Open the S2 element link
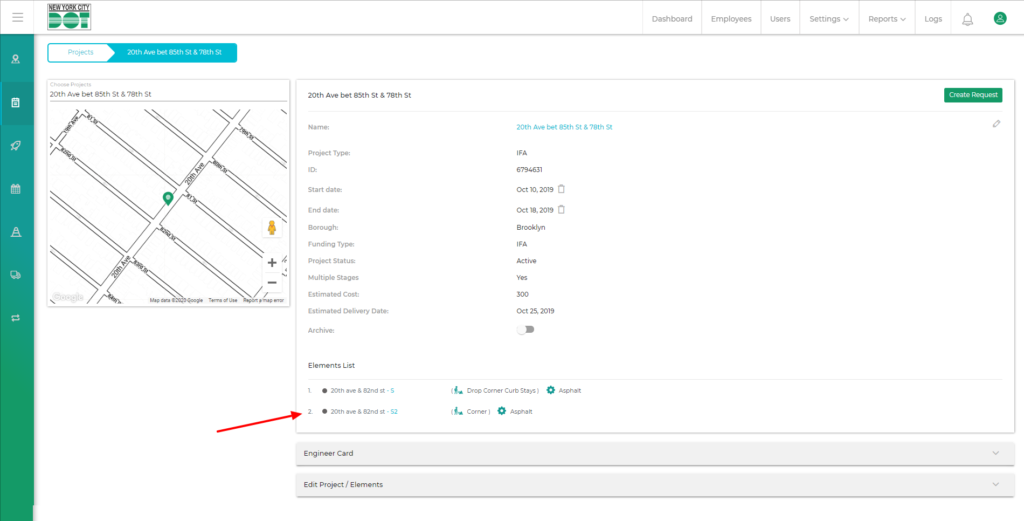 tap(394, 411)
